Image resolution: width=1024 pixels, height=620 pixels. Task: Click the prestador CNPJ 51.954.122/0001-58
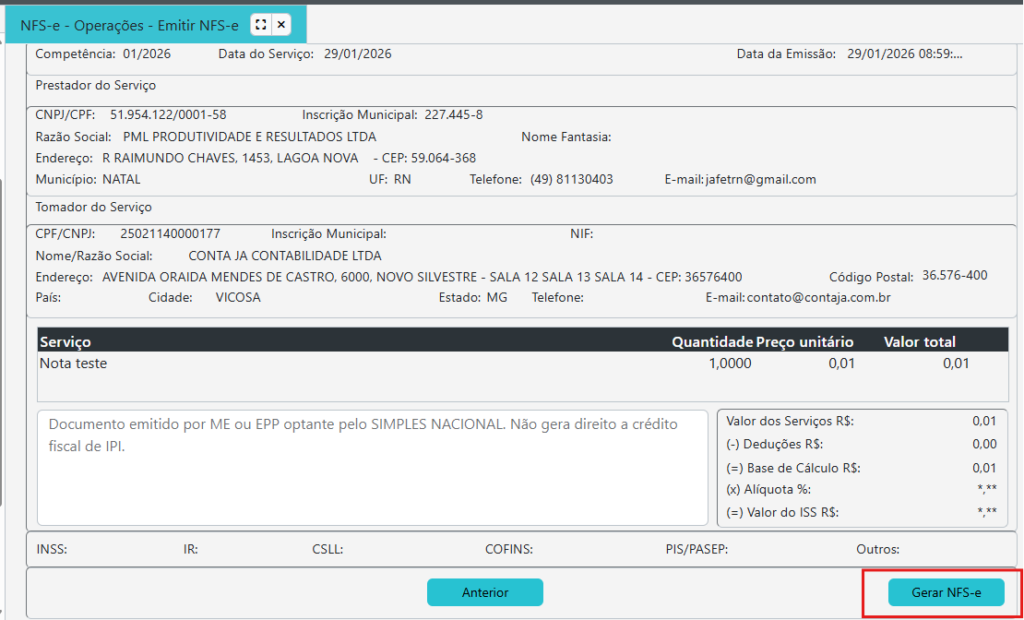(168, 115)
